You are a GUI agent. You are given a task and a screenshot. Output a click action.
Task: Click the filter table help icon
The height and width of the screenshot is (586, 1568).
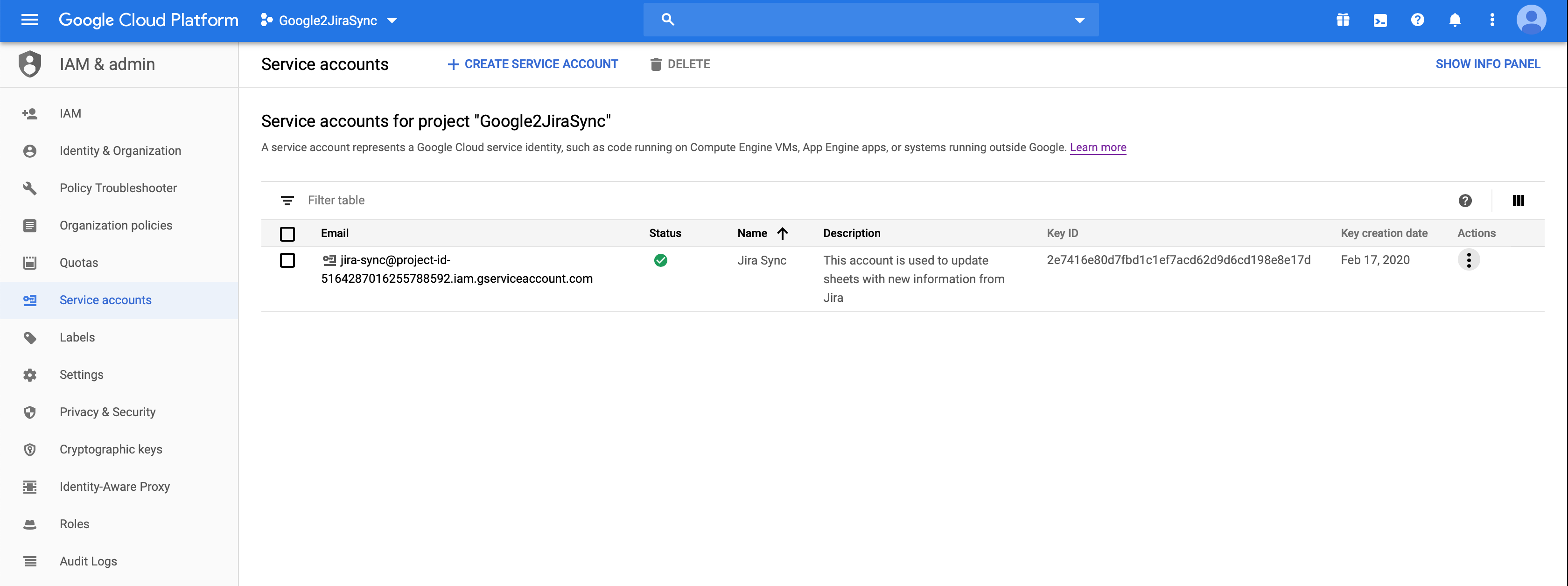pyautogui.click(x=1465, y=201)
